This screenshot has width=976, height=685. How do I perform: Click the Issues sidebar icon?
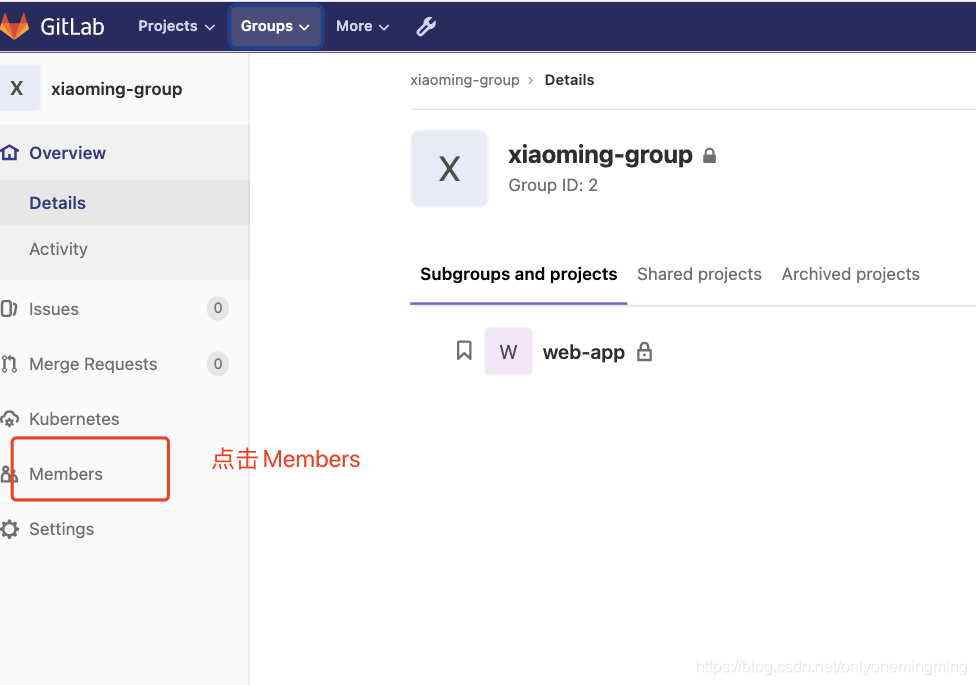coord(9,309)
